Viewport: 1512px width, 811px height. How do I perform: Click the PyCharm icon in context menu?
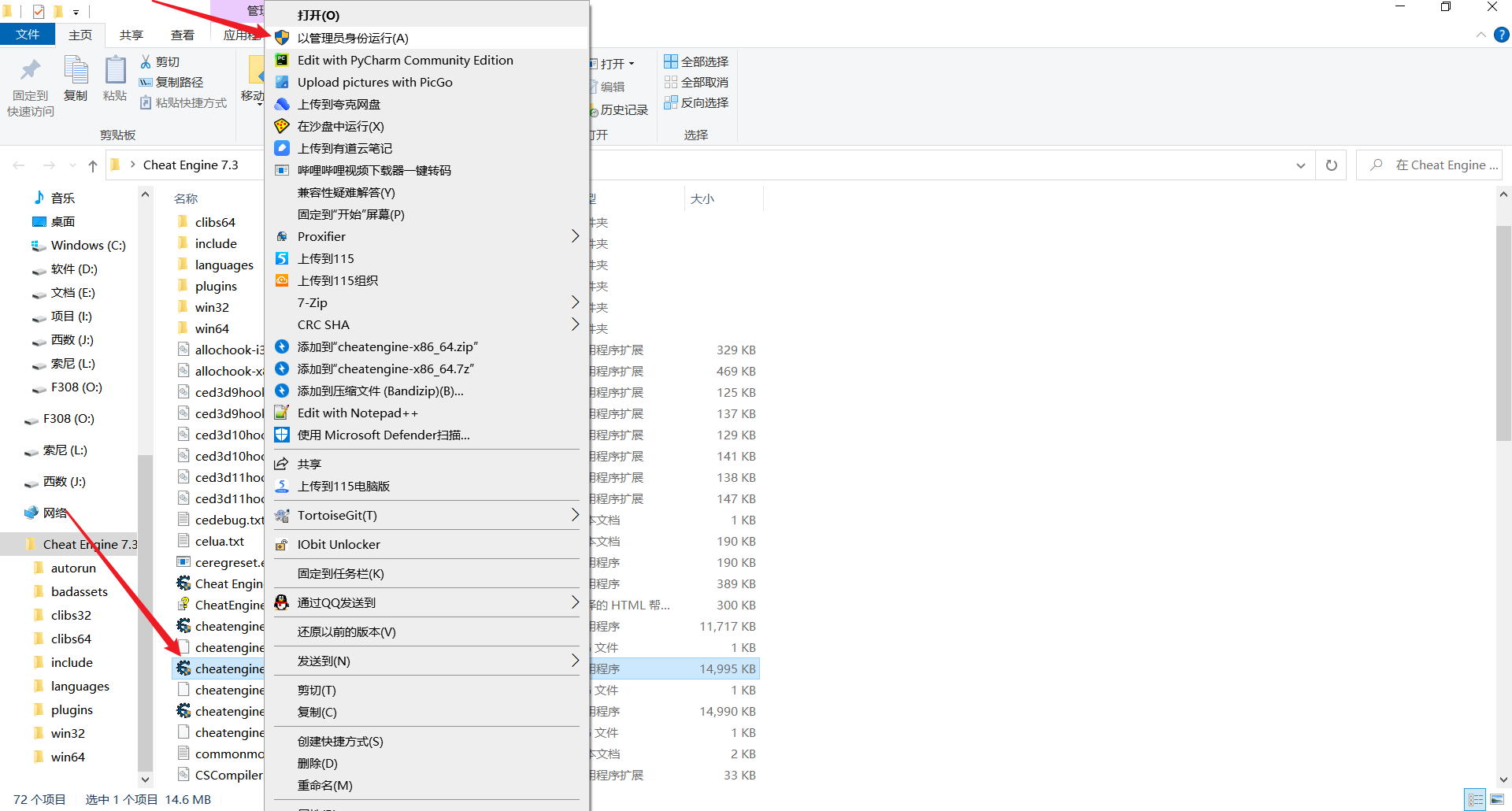pyautogui.click(x=282, y=60)
